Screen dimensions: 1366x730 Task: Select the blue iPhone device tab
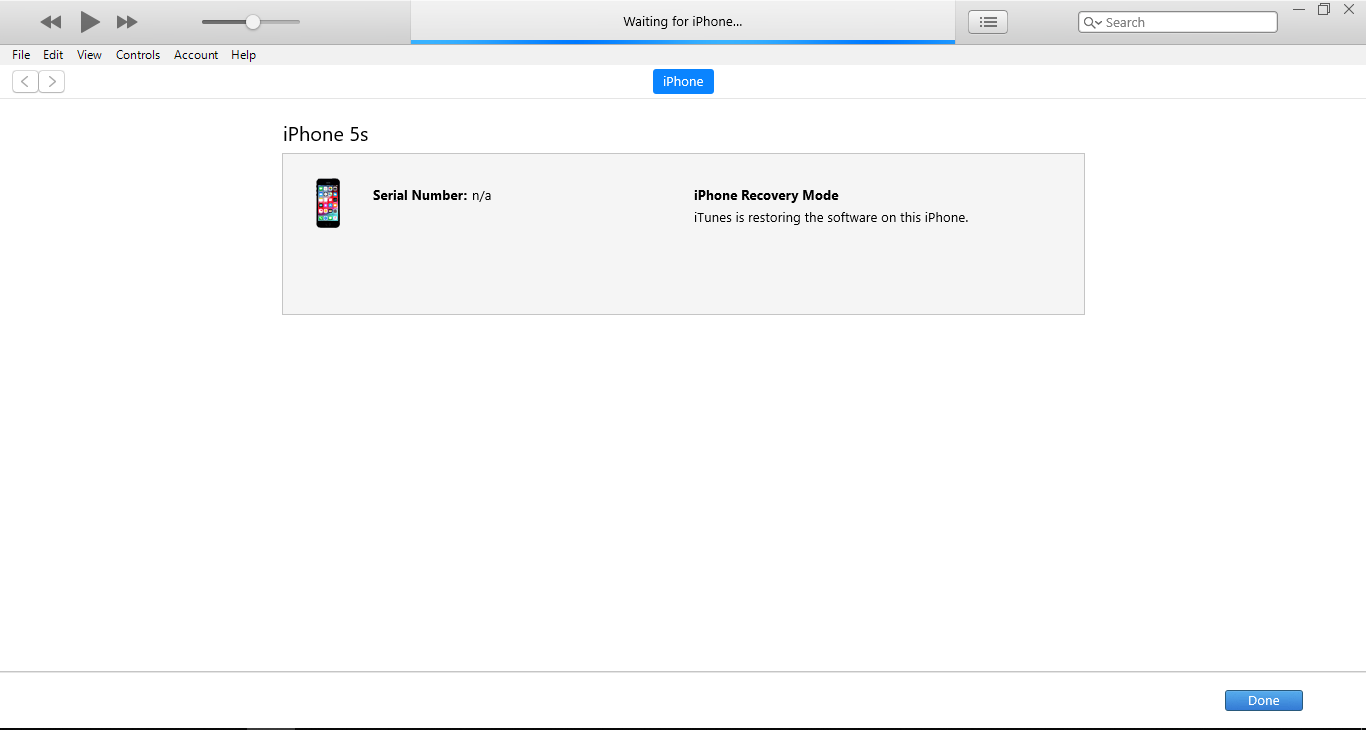(x=683, y=82)
